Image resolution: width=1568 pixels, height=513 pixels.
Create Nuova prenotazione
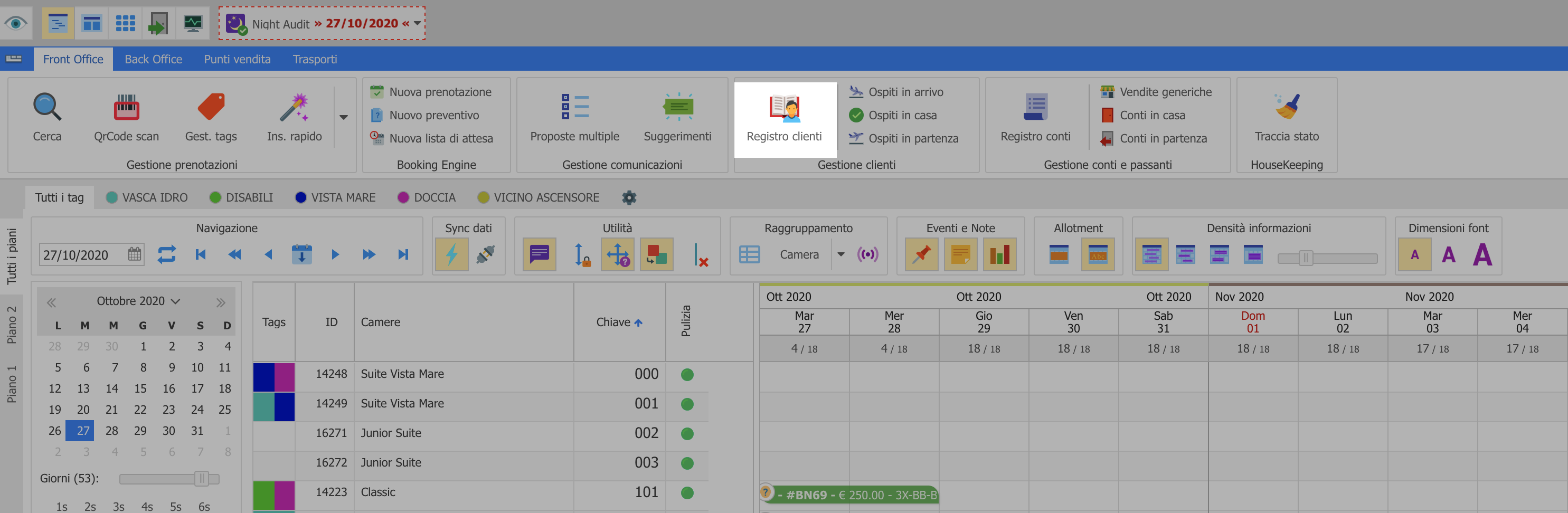click(x=431, y=92)
